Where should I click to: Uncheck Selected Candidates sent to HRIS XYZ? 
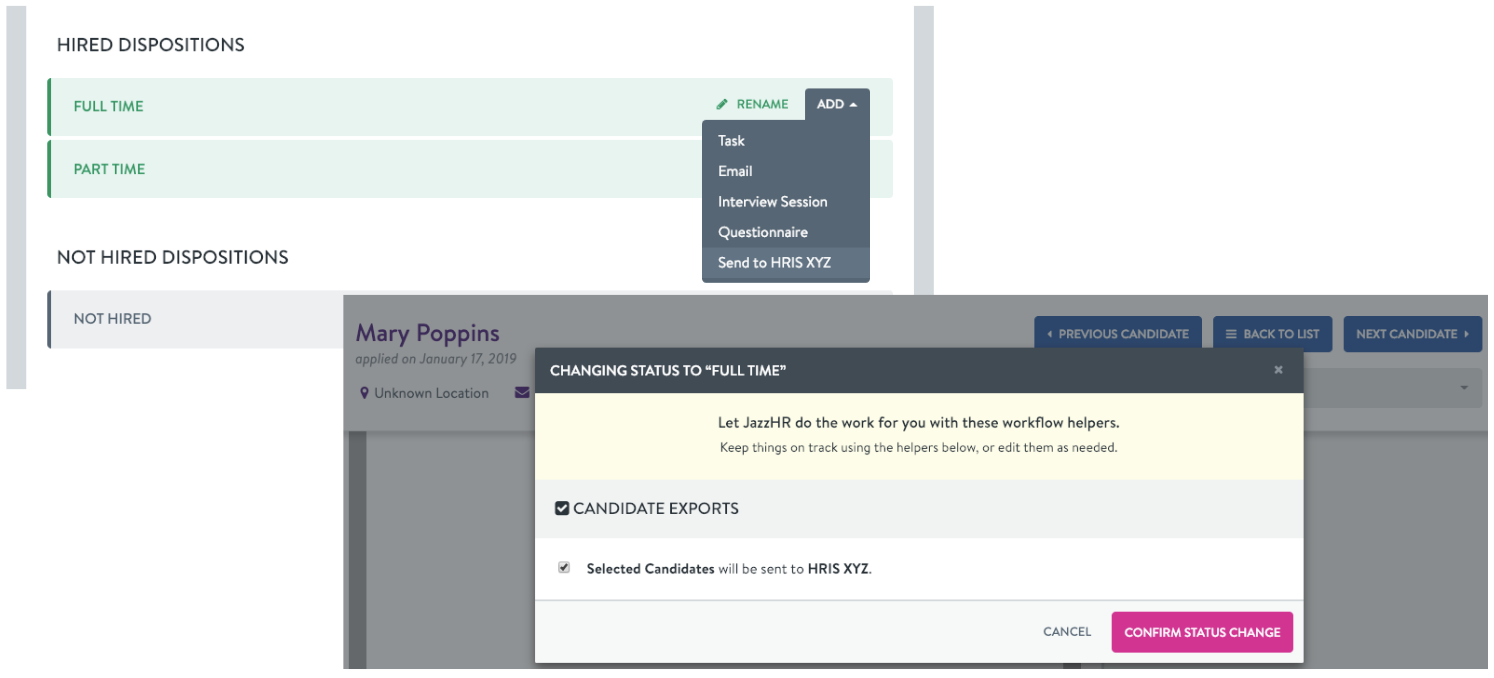pos(564,568)
